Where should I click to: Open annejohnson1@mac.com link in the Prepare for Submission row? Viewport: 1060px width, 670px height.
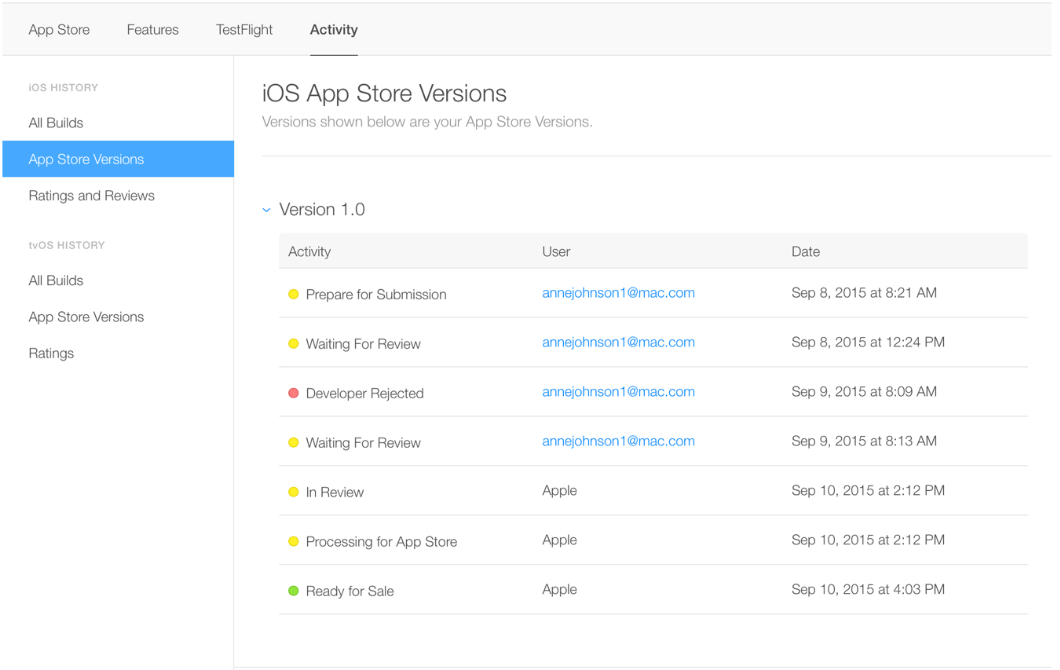[618, 293]
